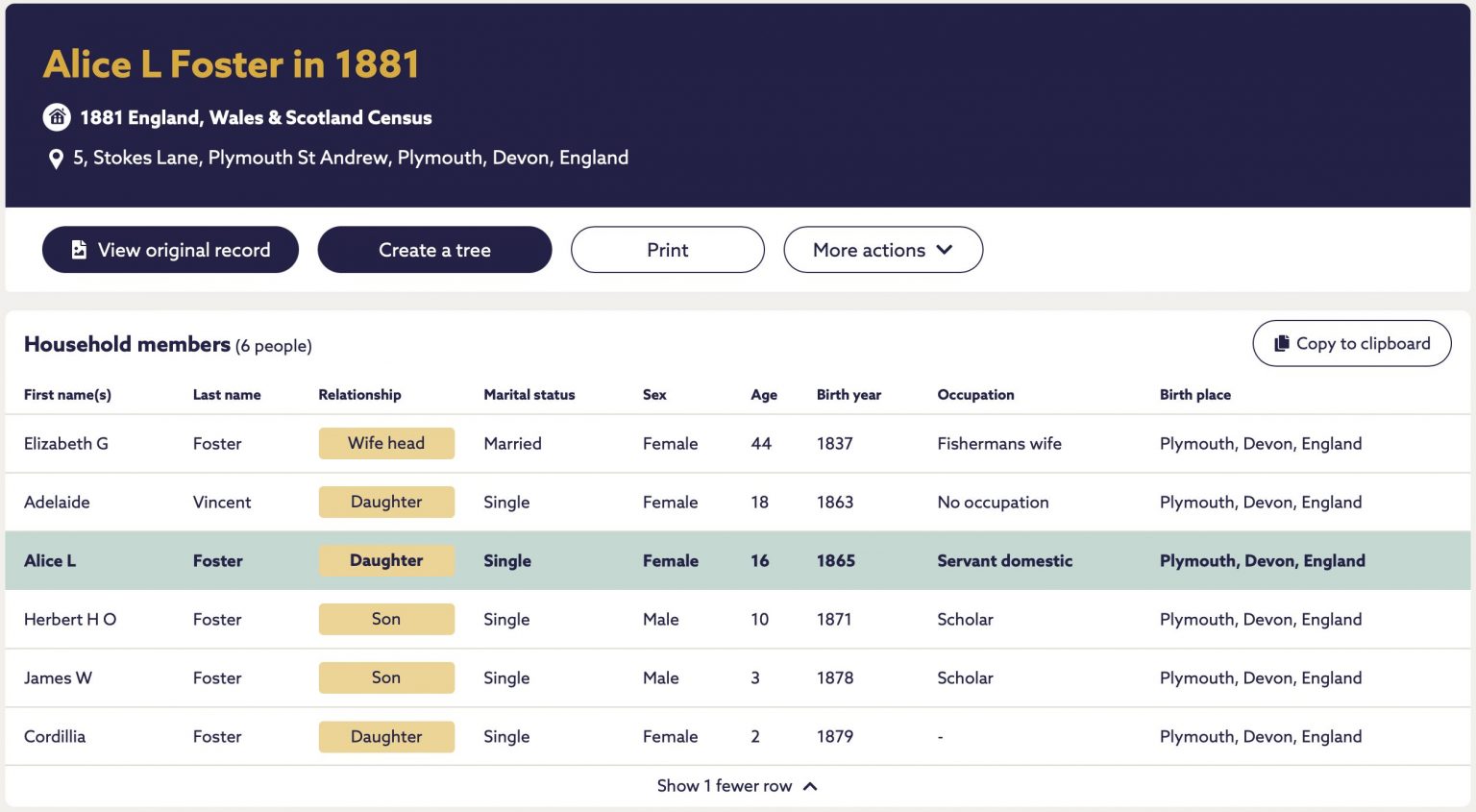Click Create a tree button
The image size is (1476, 812).
(434, 250)
